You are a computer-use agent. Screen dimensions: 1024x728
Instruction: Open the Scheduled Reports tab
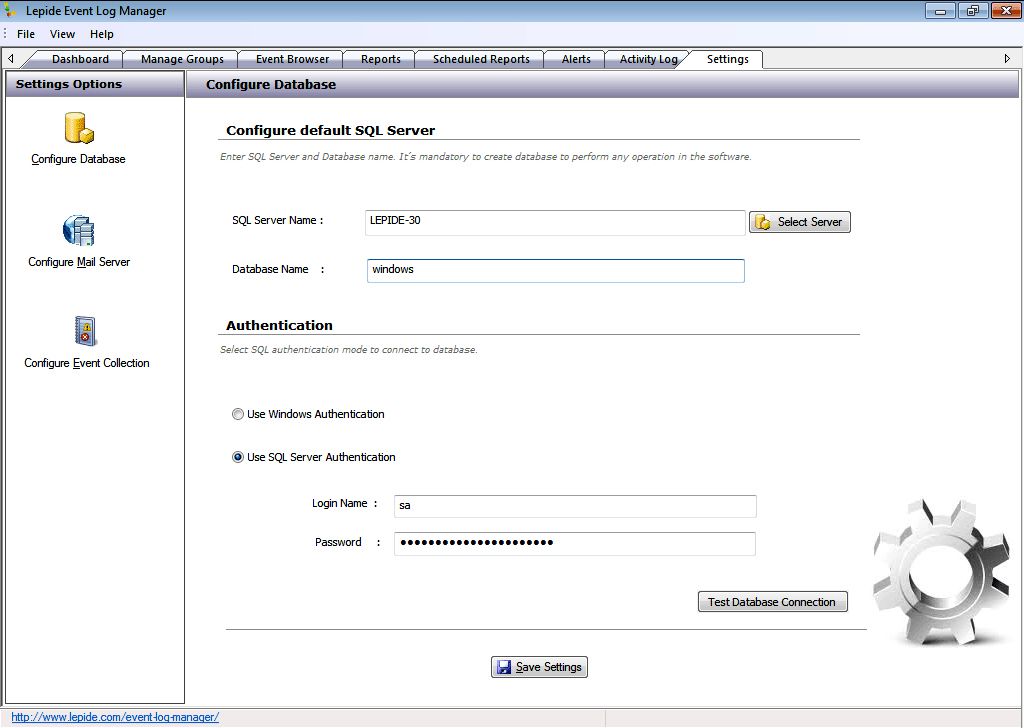pos(481,59)
